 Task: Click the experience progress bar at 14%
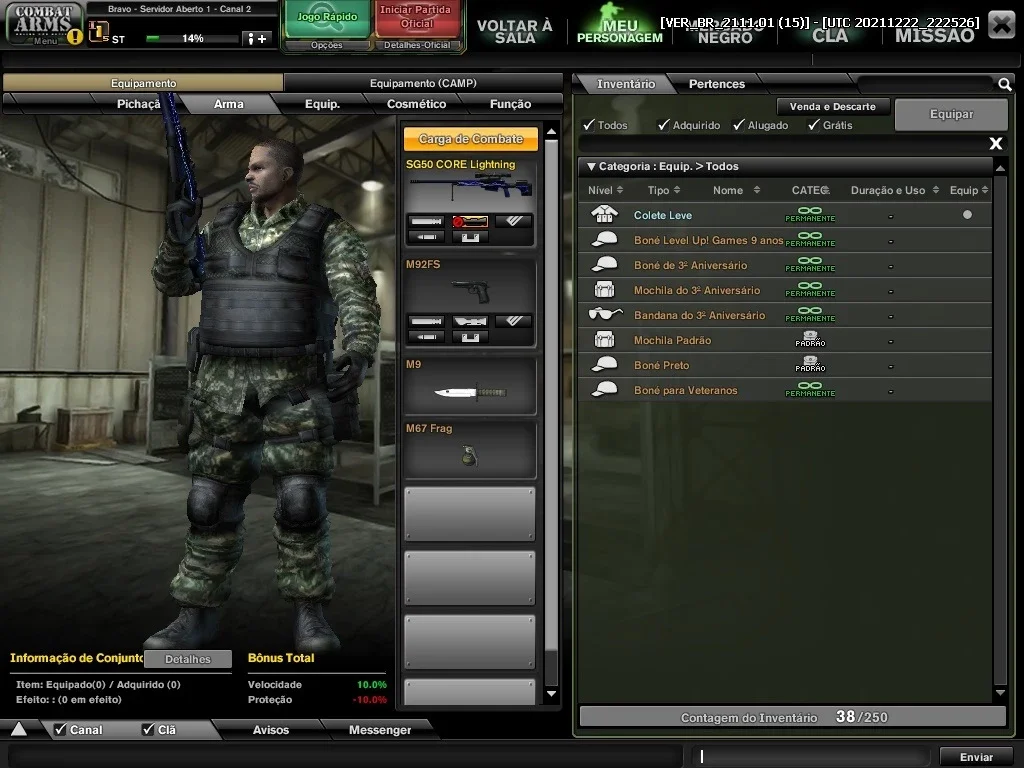click(x=191, y=39)
